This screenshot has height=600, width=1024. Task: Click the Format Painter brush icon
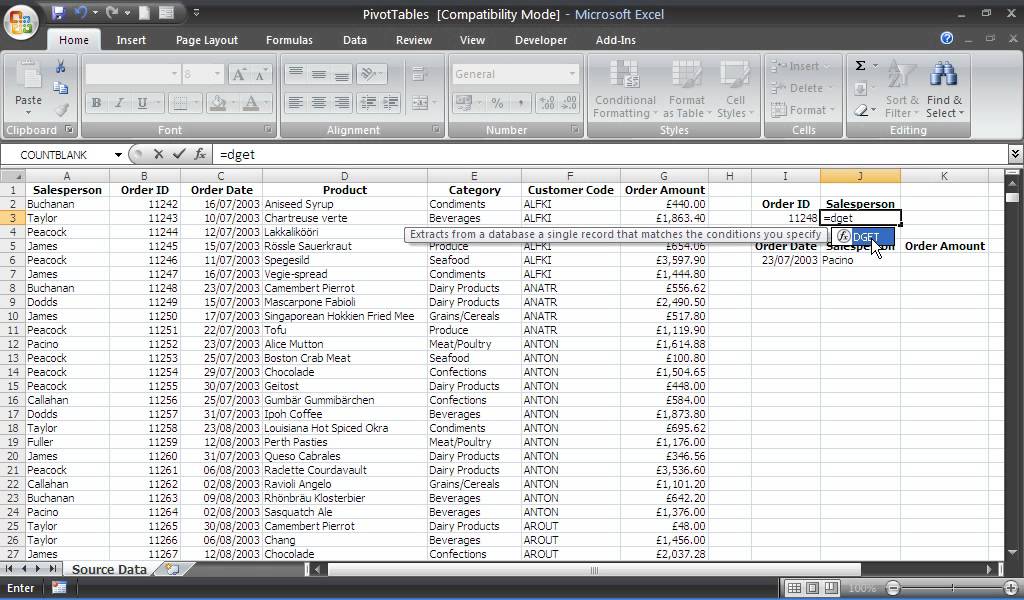click(x=61, y=110)
